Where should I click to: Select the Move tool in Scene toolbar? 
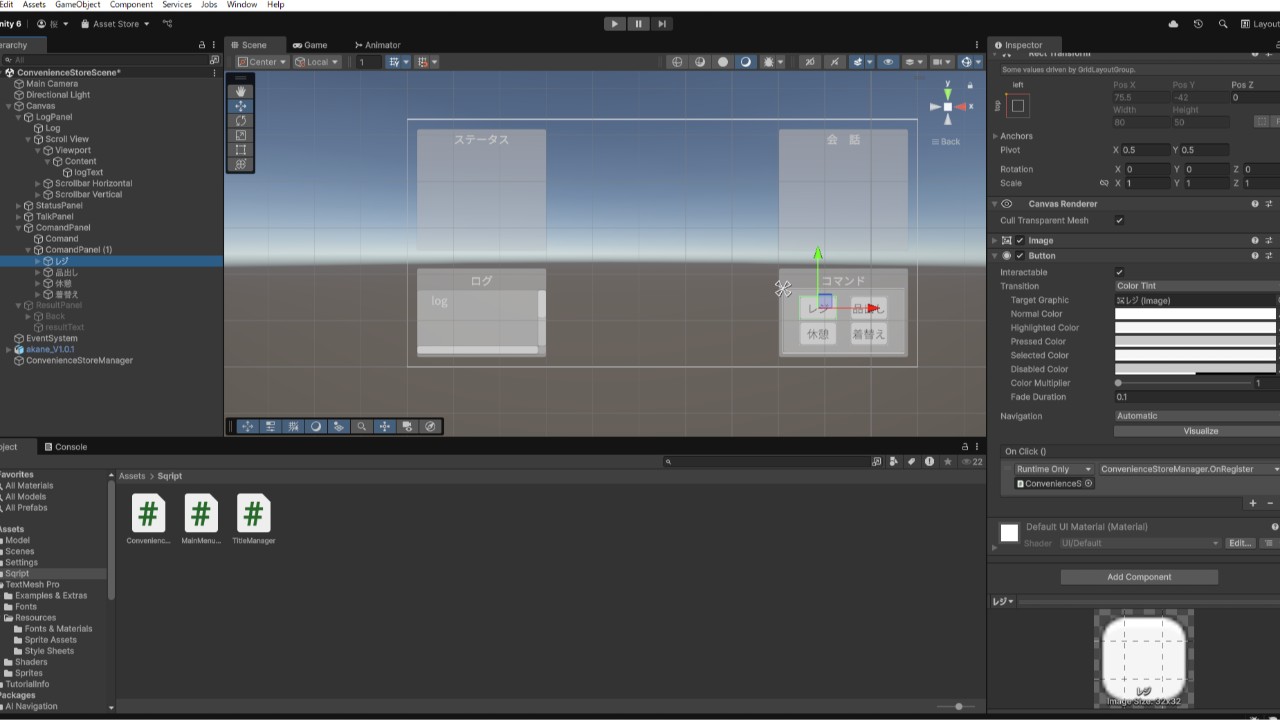coord(241,106)
